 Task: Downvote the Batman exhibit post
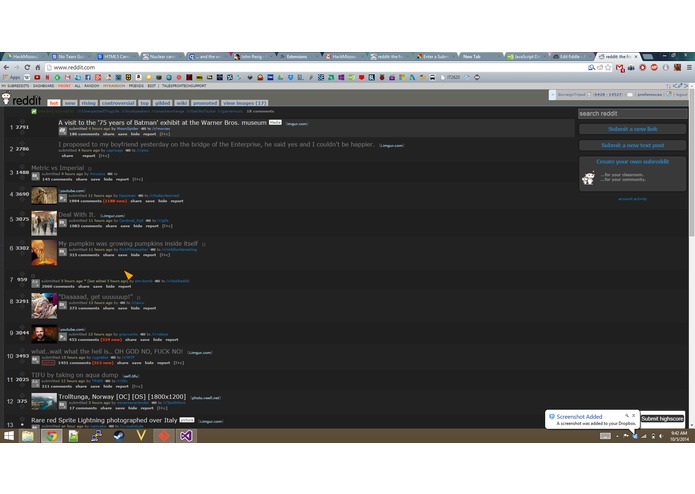pos(22,132)
